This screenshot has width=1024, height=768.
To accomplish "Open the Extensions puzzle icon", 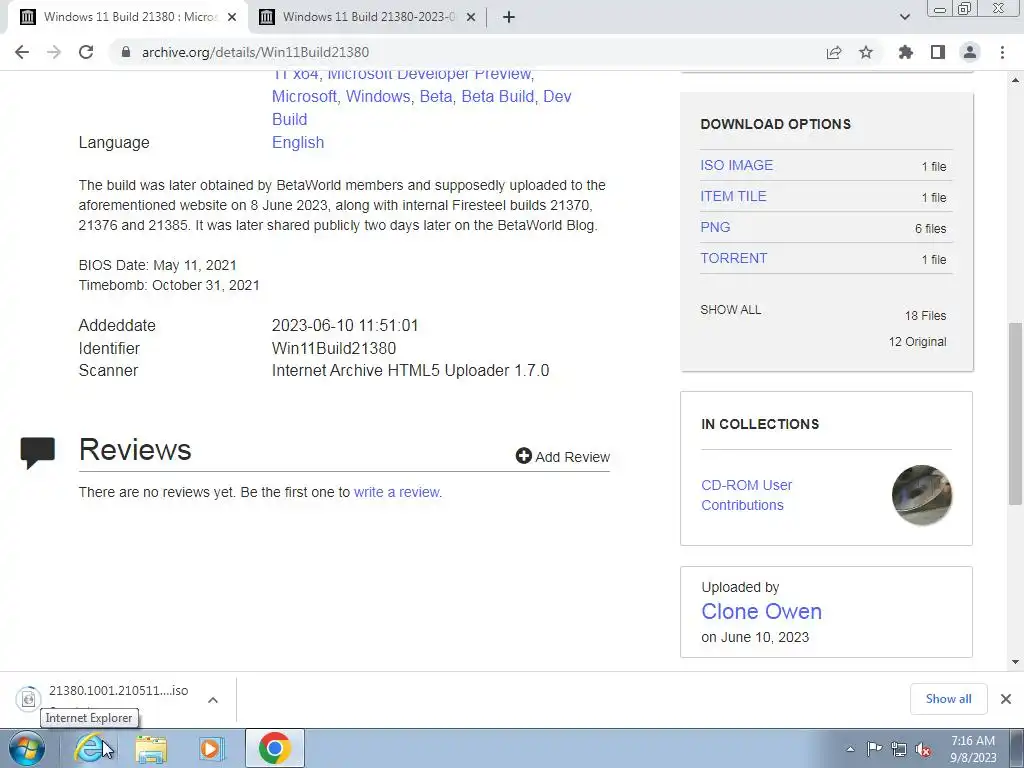I will tap(906, 52).
